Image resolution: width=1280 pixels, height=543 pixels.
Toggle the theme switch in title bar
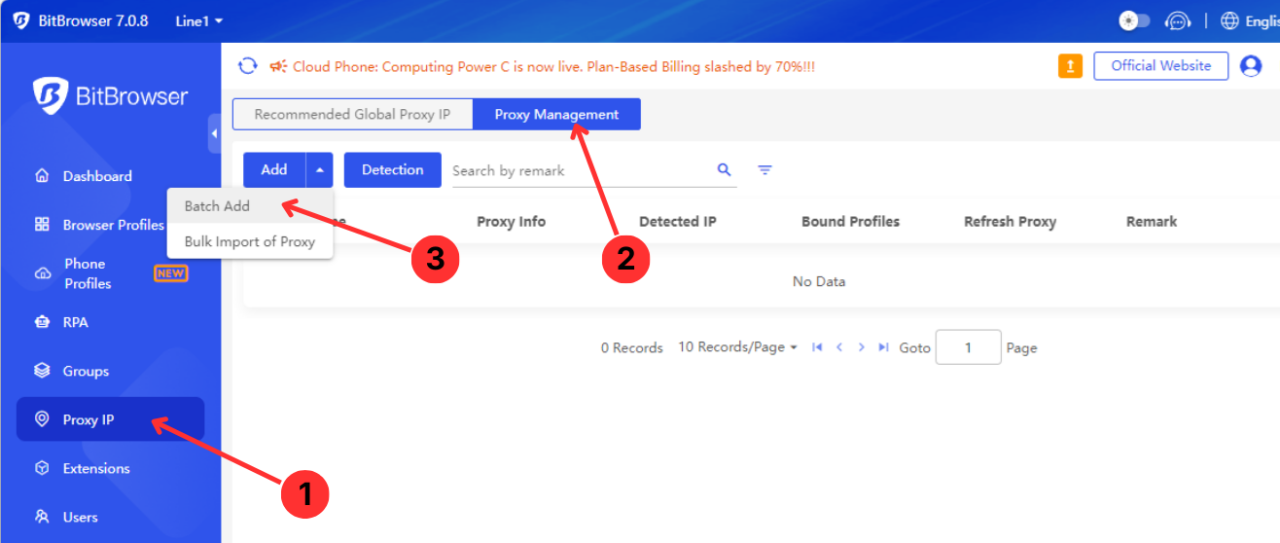point(1134,20)
